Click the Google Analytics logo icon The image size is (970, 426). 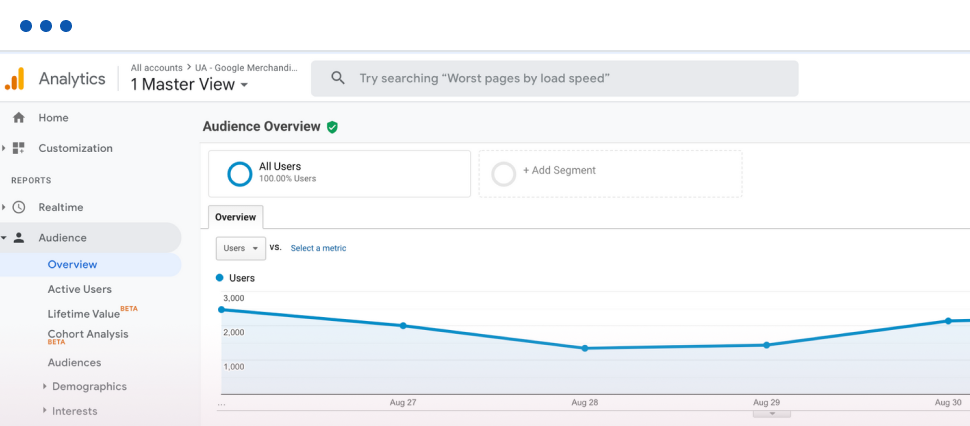[x=15, y=79]
